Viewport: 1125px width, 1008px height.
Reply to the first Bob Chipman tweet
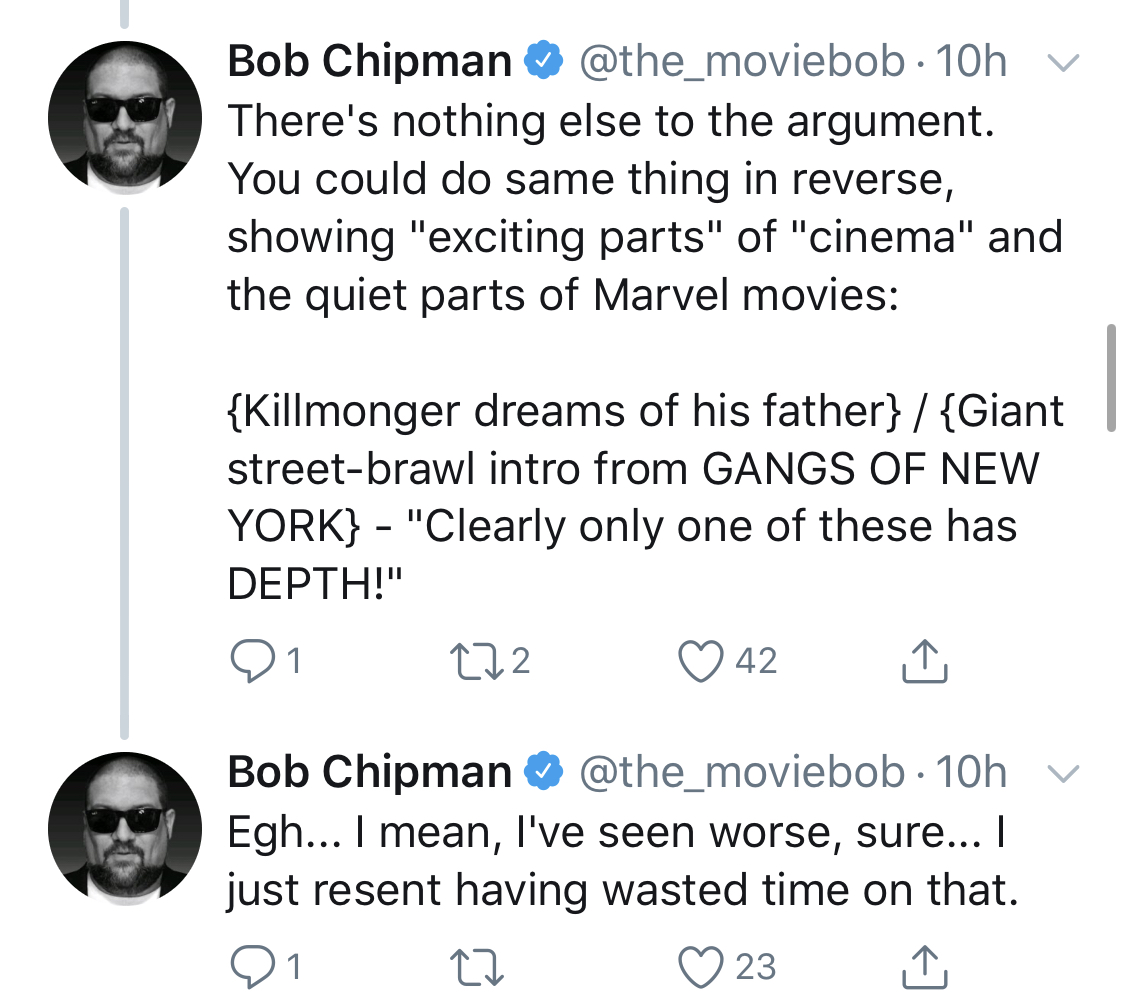click(x=253, y=661)
